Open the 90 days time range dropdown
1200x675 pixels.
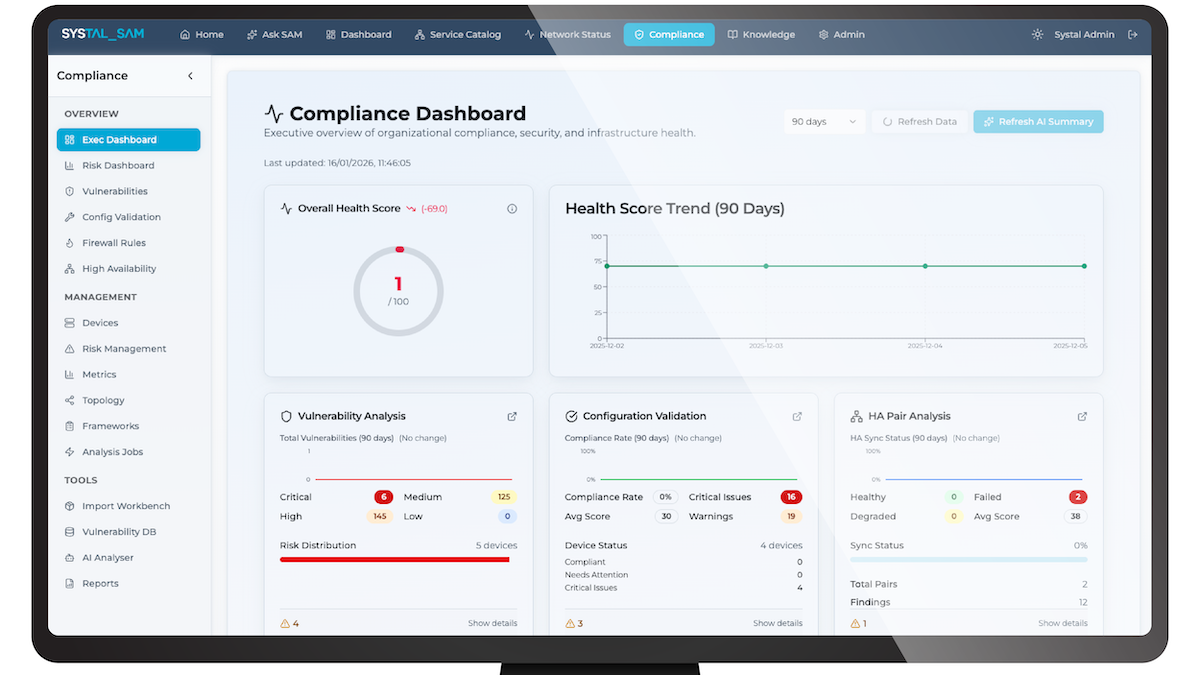pyautogui.click(x=823, y=121)
